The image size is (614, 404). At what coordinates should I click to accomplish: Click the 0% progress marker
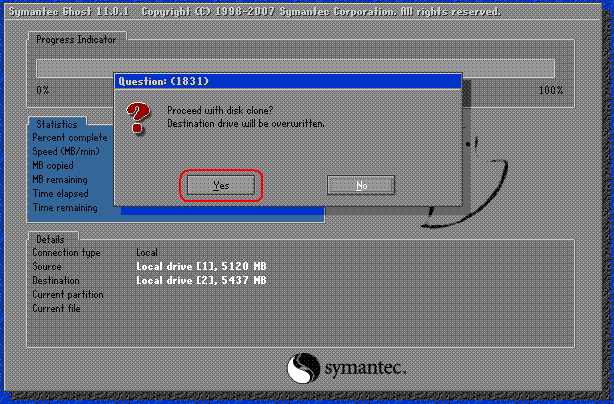tap(43, 90)
